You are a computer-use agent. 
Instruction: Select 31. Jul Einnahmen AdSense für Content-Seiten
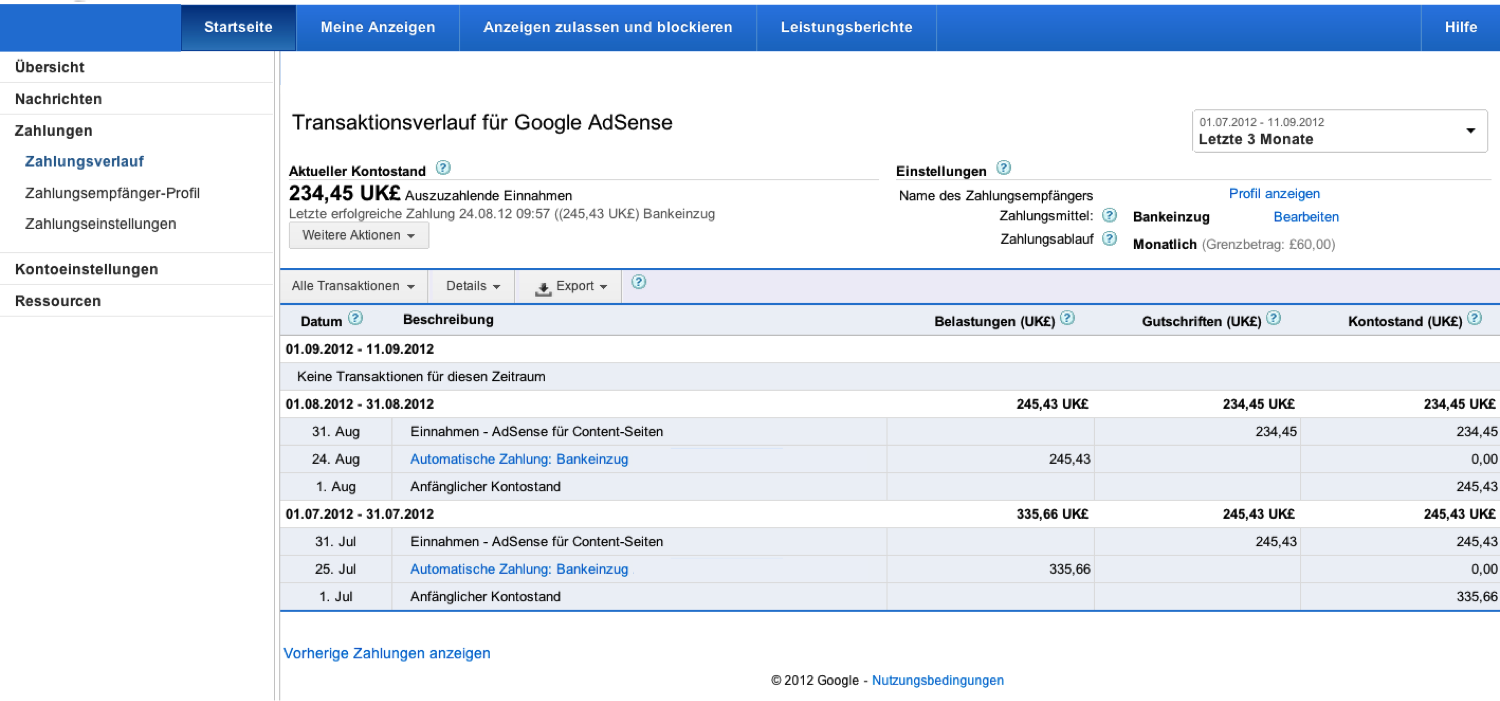click(537, 542)
